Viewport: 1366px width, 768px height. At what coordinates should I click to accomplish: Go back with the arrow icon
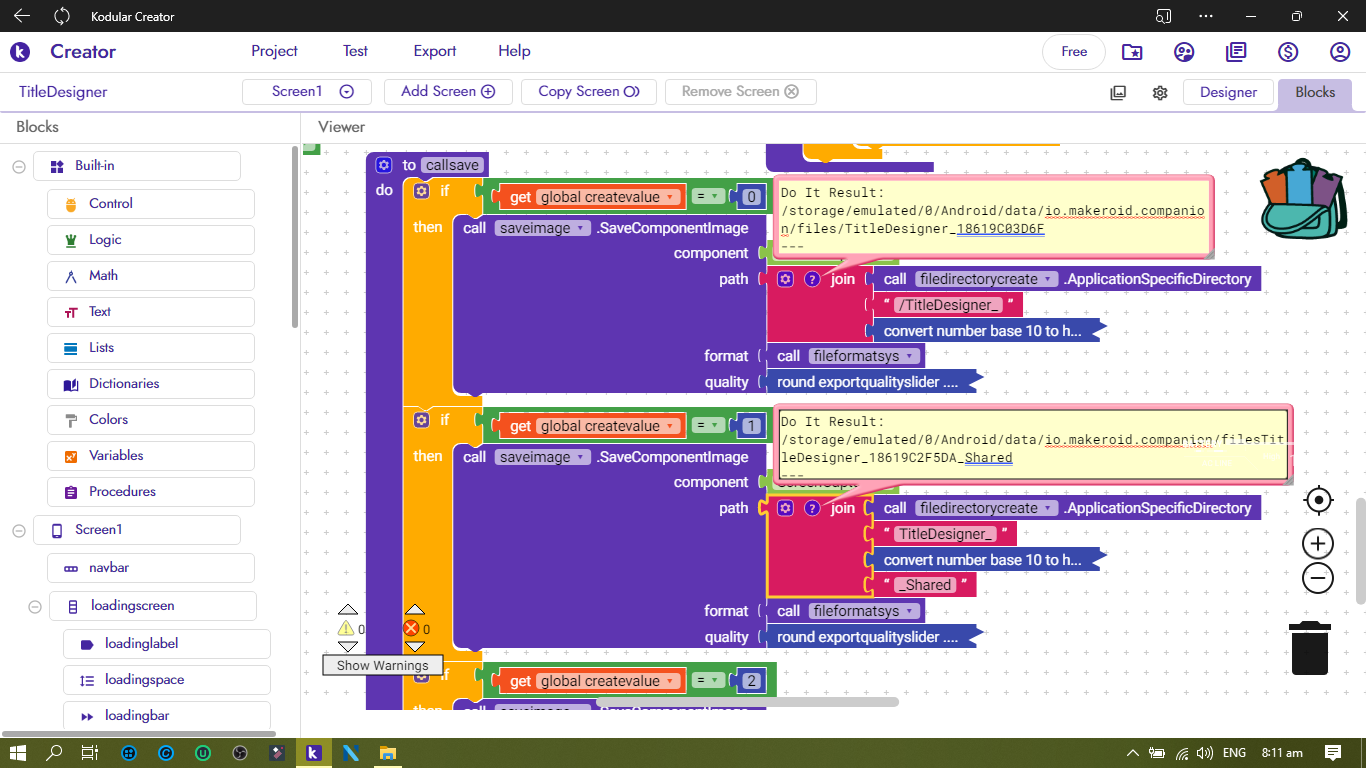pyautogui.click(x=21, y=16)
